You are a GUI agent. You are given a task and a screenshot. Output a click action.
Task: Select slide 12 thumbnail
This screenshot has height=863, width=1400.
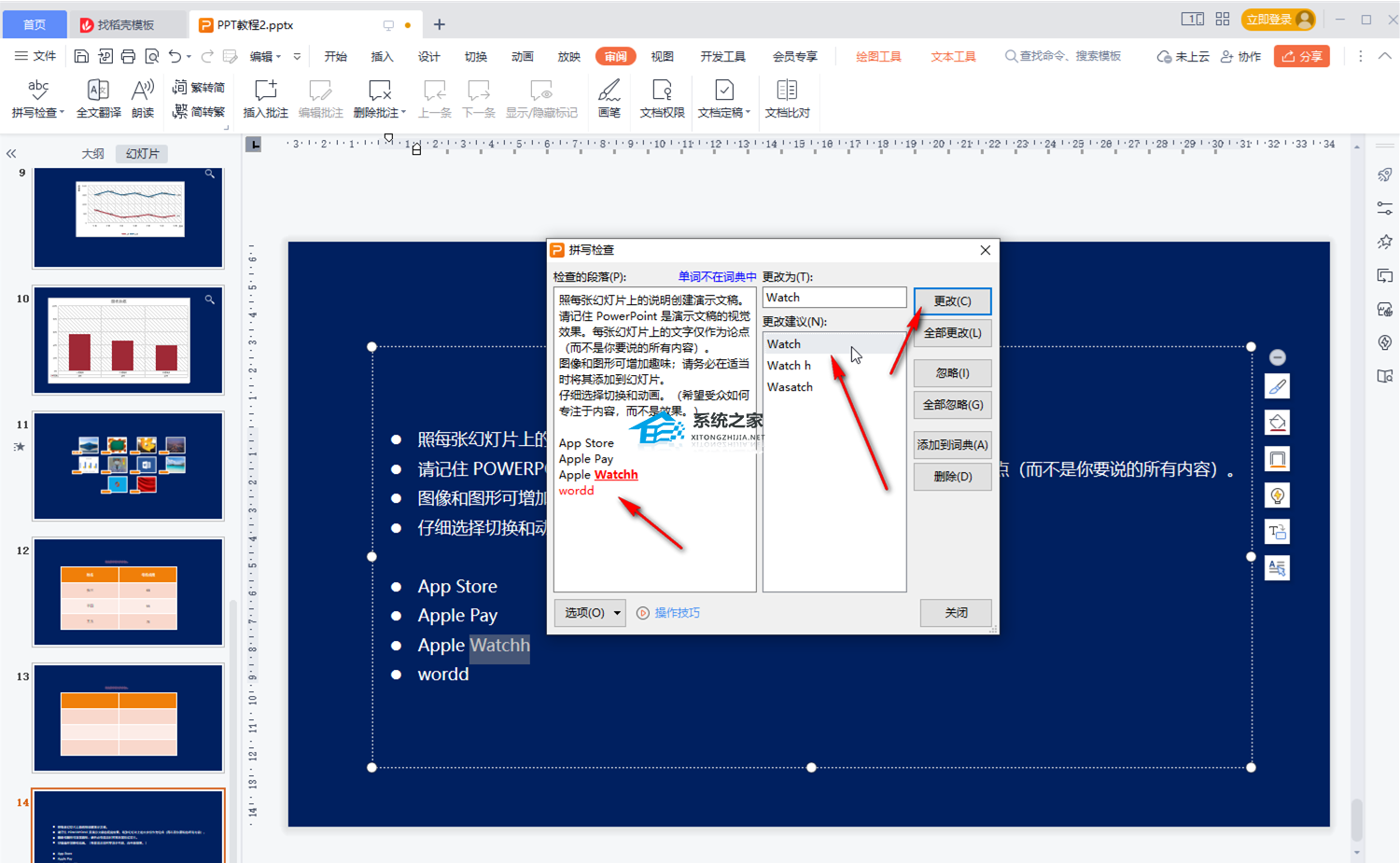(x=128, y=592)
